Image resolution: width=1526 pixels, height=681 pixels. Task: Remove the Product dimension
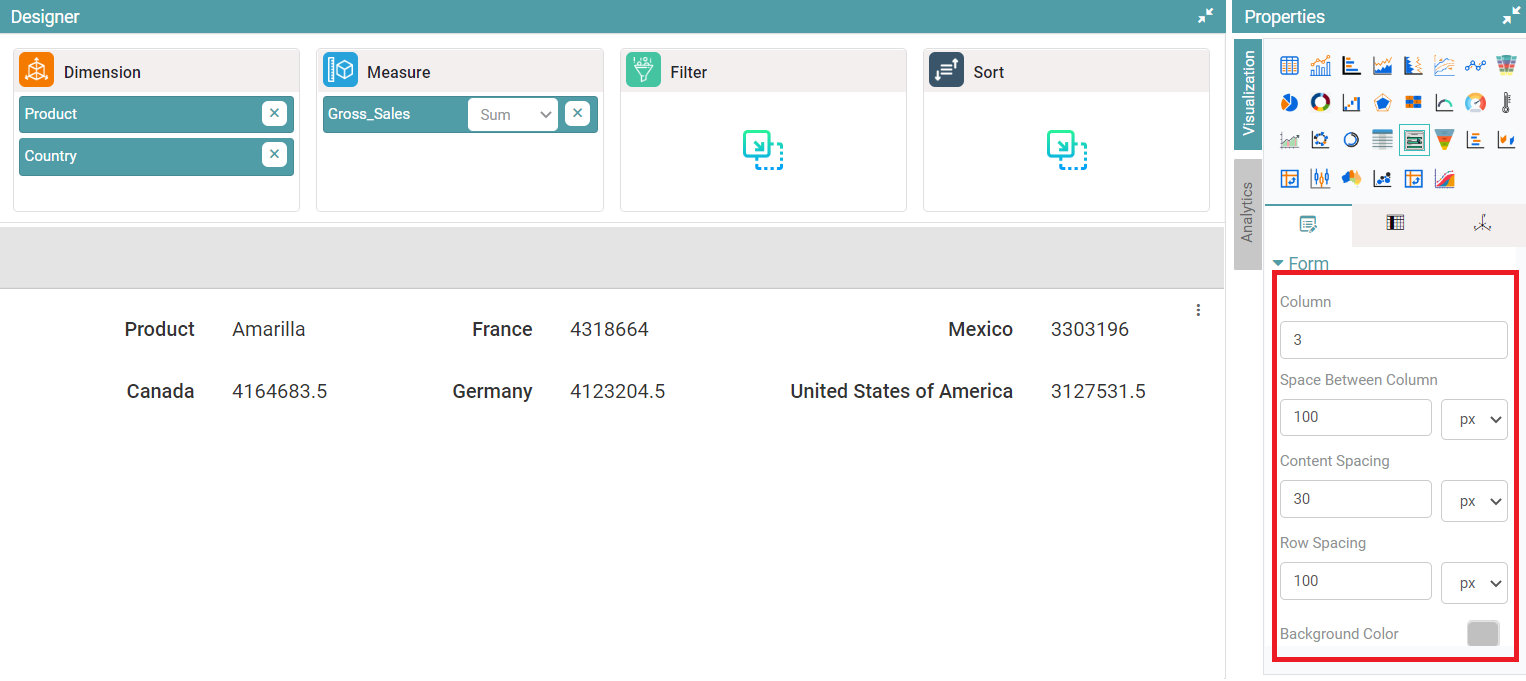[274, 114]
